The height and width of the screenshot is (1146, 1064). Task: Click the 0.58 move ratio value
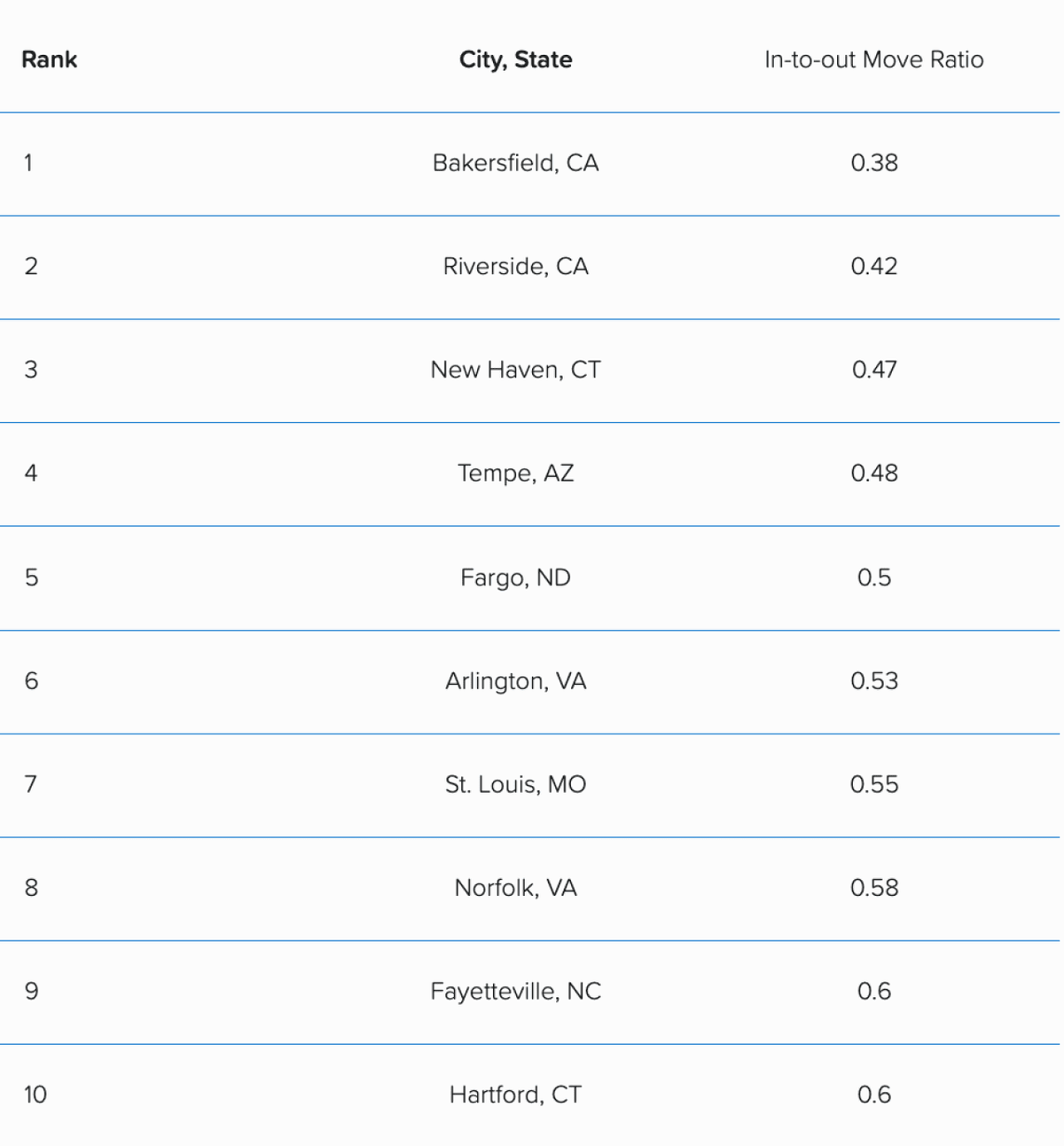[x=874, y=888]
